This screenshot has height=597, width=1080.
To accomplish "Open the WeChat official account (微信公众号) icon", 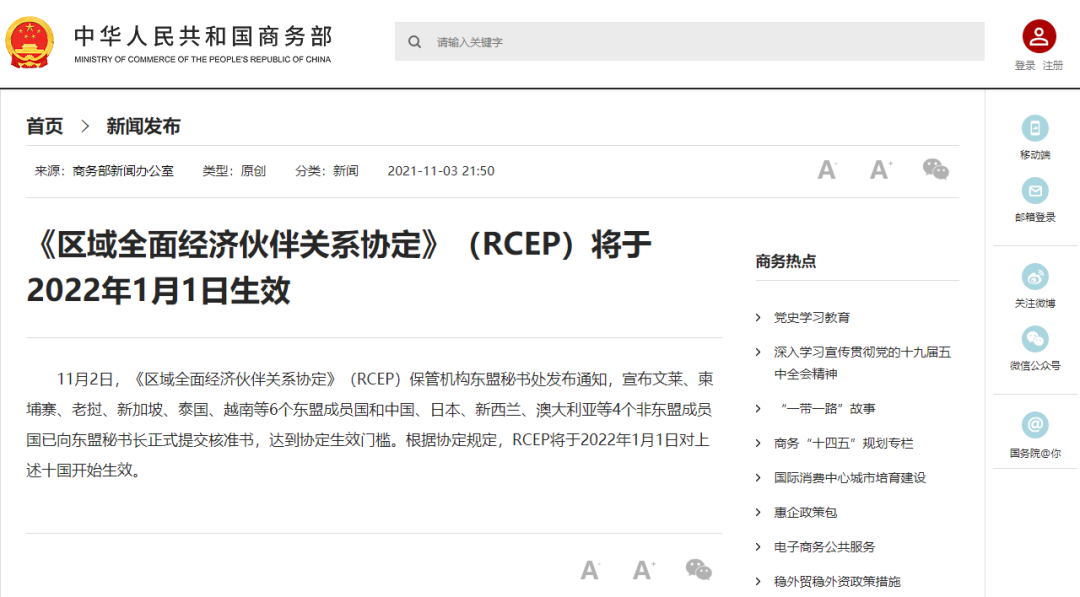I will [1035, 339].
